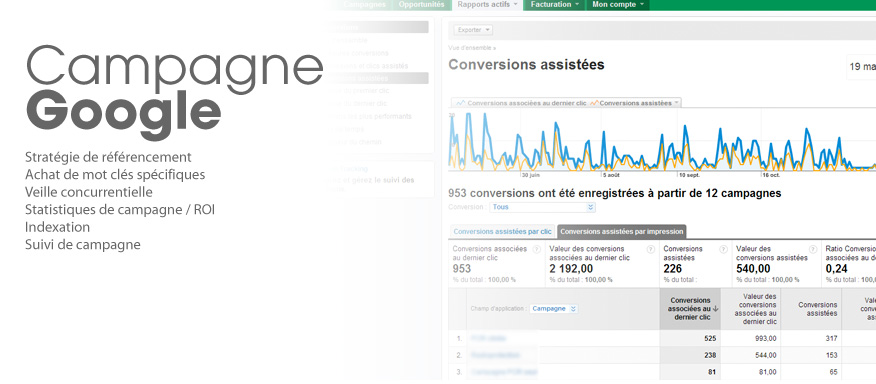876x384 pixels.
Task: Click the Stratégie de référencement line
Action: [x=108, y=157]
